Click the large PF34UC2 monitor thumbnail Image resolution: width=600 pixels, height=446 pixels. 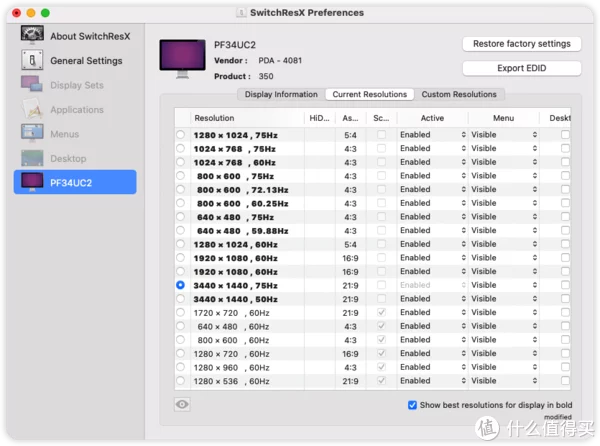point(182,58)
